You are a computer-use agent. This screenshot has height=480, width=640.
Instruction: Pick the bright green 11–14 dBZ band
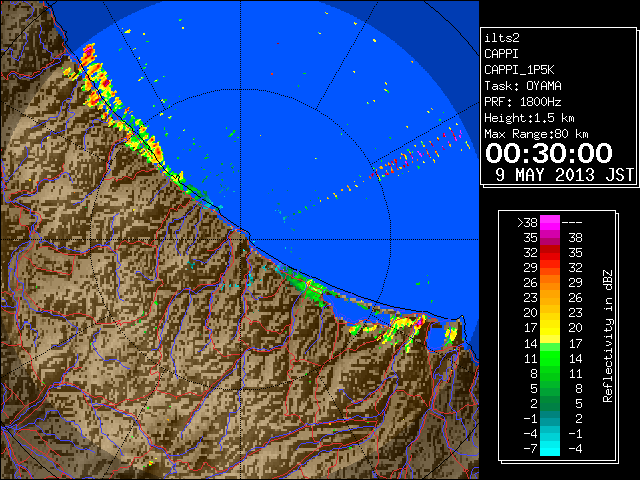(x=550, y=358)
